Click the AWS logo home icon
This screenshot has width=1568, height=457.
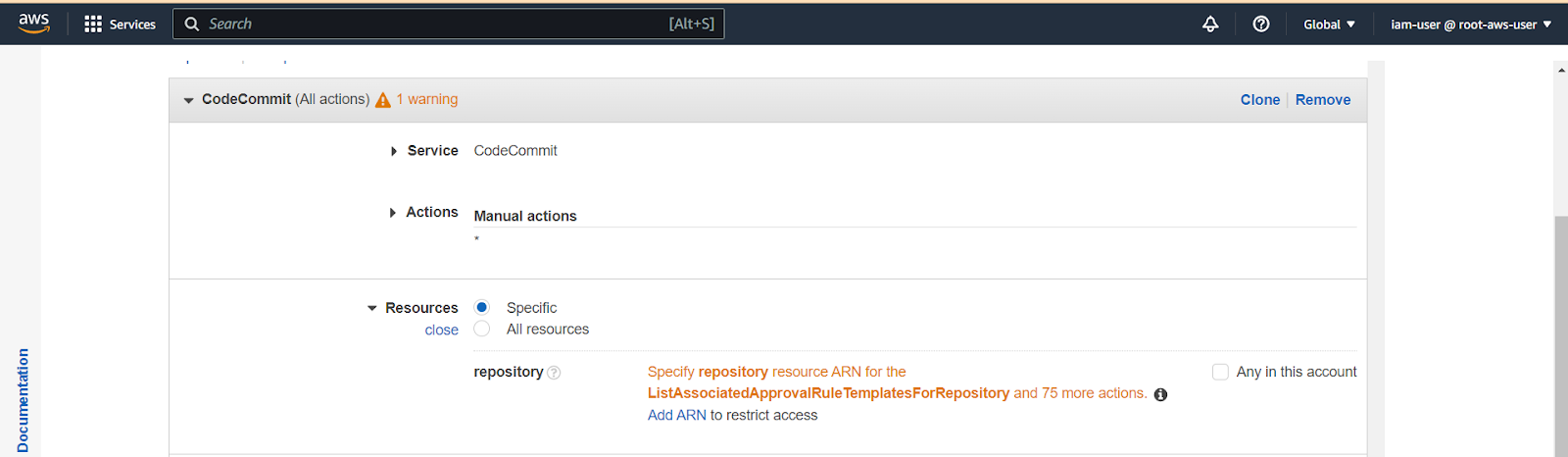(33, 24)
